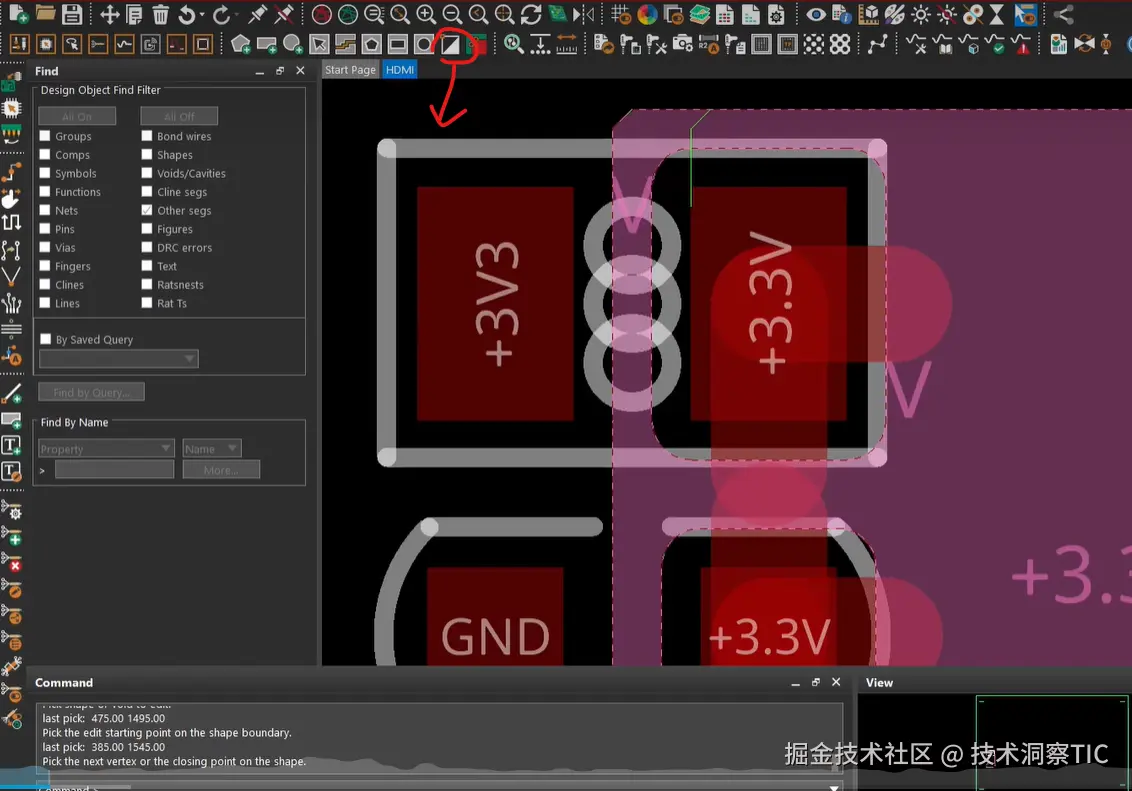The image size is (1132, 791).
Task: Click the eye visibility icon
Action: [x=816, y=14]
